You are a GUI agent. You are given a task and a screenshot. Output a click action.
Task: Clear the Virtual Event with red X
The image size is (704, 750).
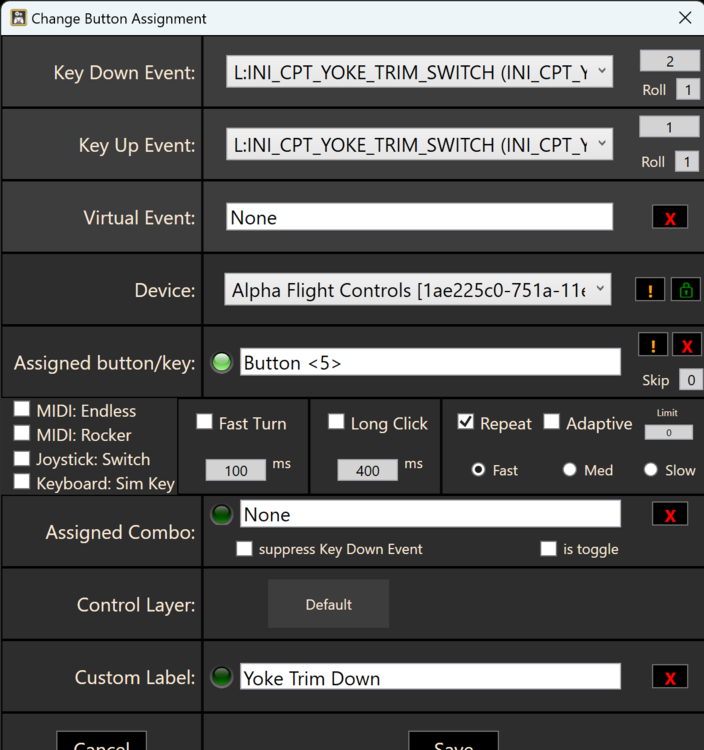click(669, 217)
